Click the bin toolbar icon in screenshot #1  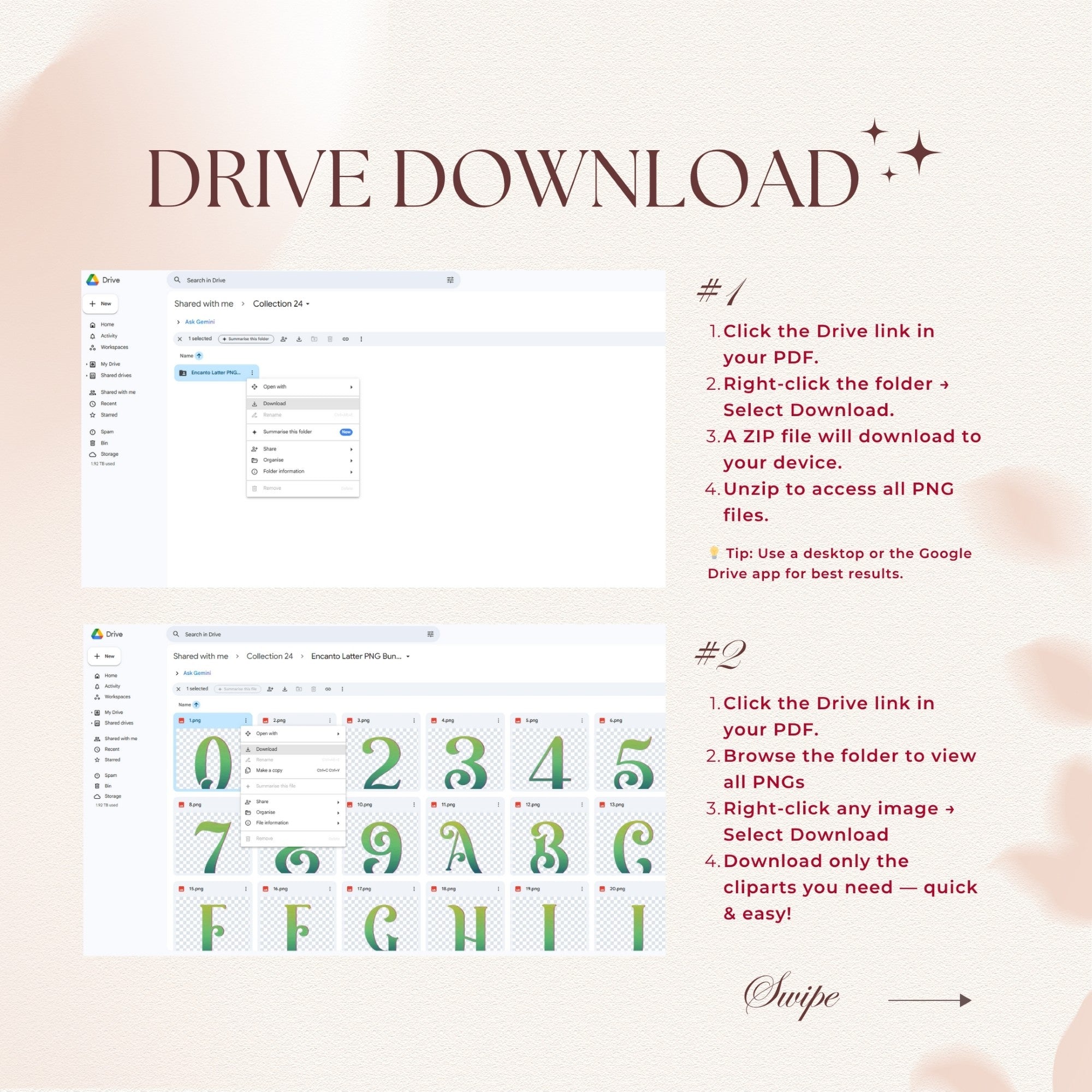(330, 339)
